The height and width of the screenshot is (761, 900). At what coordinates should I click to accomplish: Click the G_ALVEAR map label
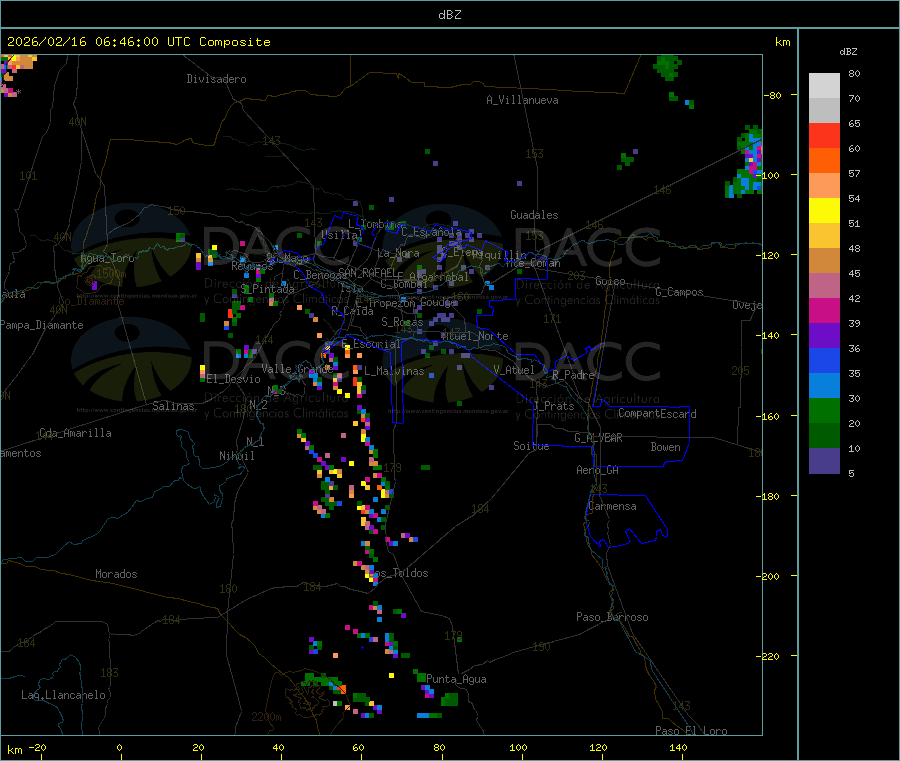tap(598, 438)
